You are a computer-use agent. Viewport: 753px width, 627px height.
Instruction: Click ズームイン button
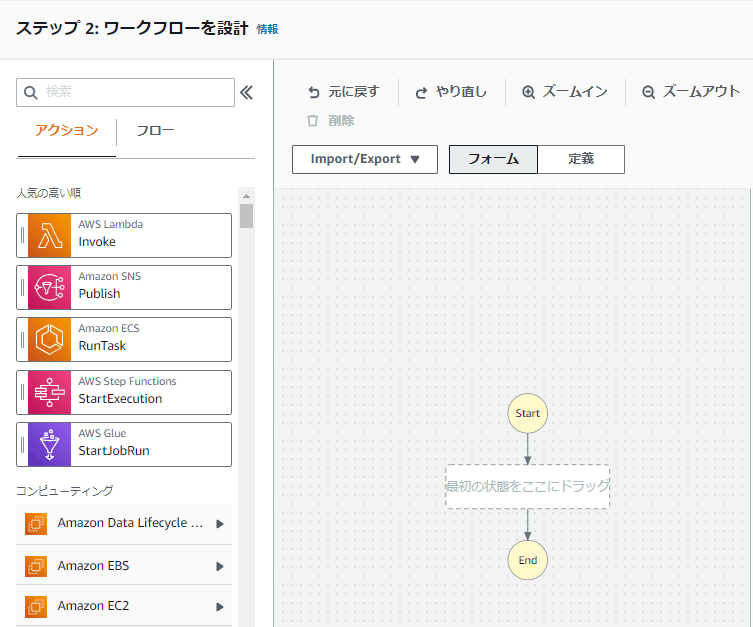point(565,92)
